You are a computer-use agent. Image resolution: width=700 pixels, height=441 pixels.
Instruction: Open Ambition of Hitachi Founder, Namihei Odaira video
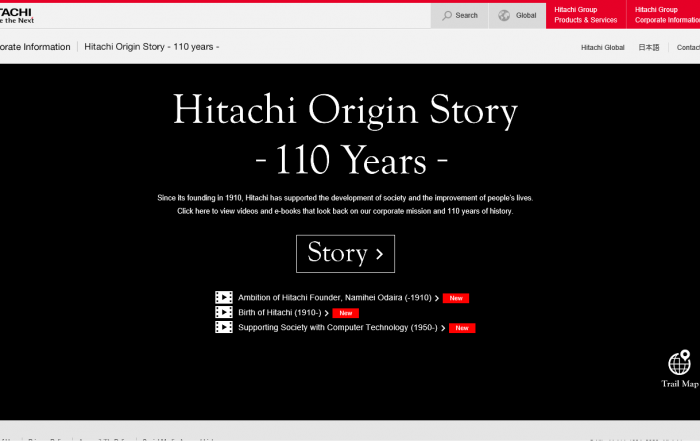pos(334,298)
